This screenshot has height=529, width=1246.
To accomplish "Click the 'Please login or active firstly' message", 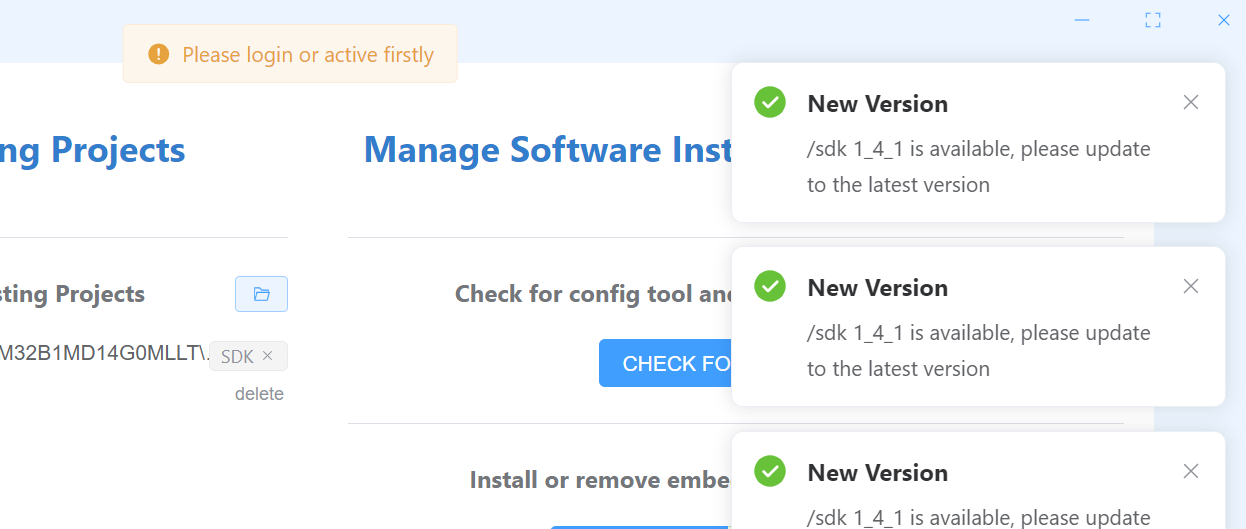I will tap(308, 54).
